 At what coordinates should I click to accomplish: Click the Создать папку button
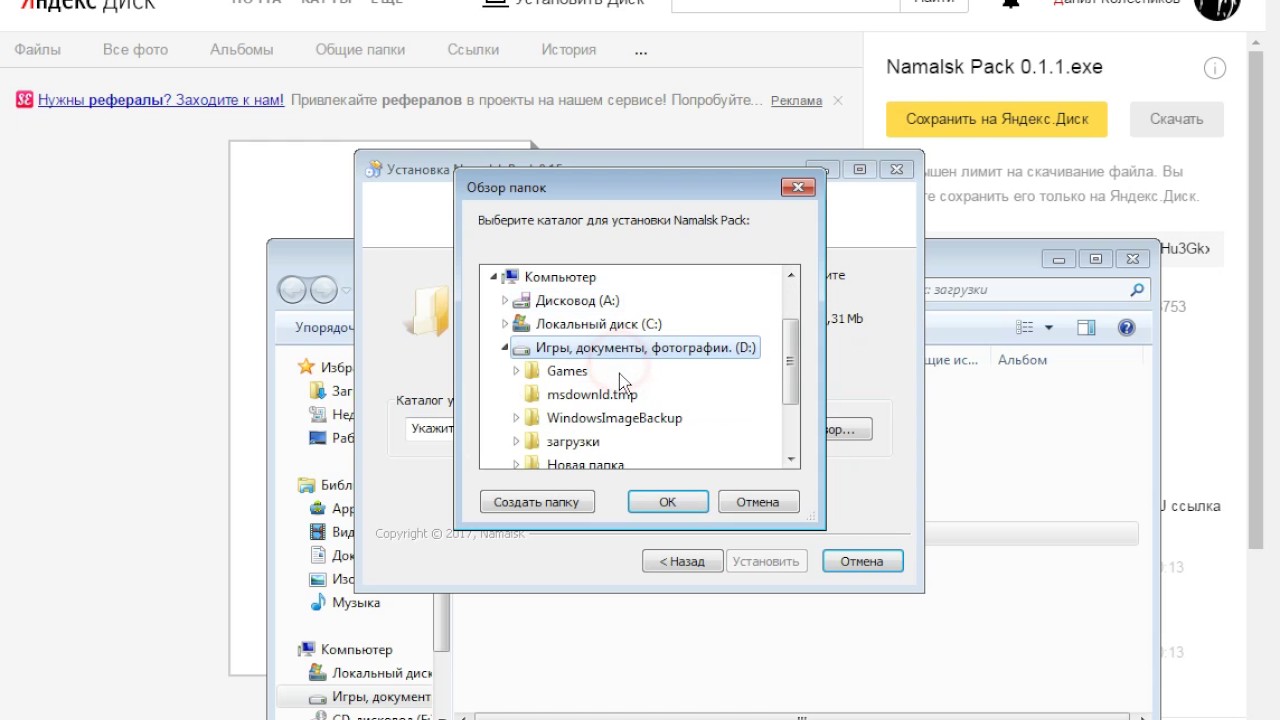tap(537, 502)
